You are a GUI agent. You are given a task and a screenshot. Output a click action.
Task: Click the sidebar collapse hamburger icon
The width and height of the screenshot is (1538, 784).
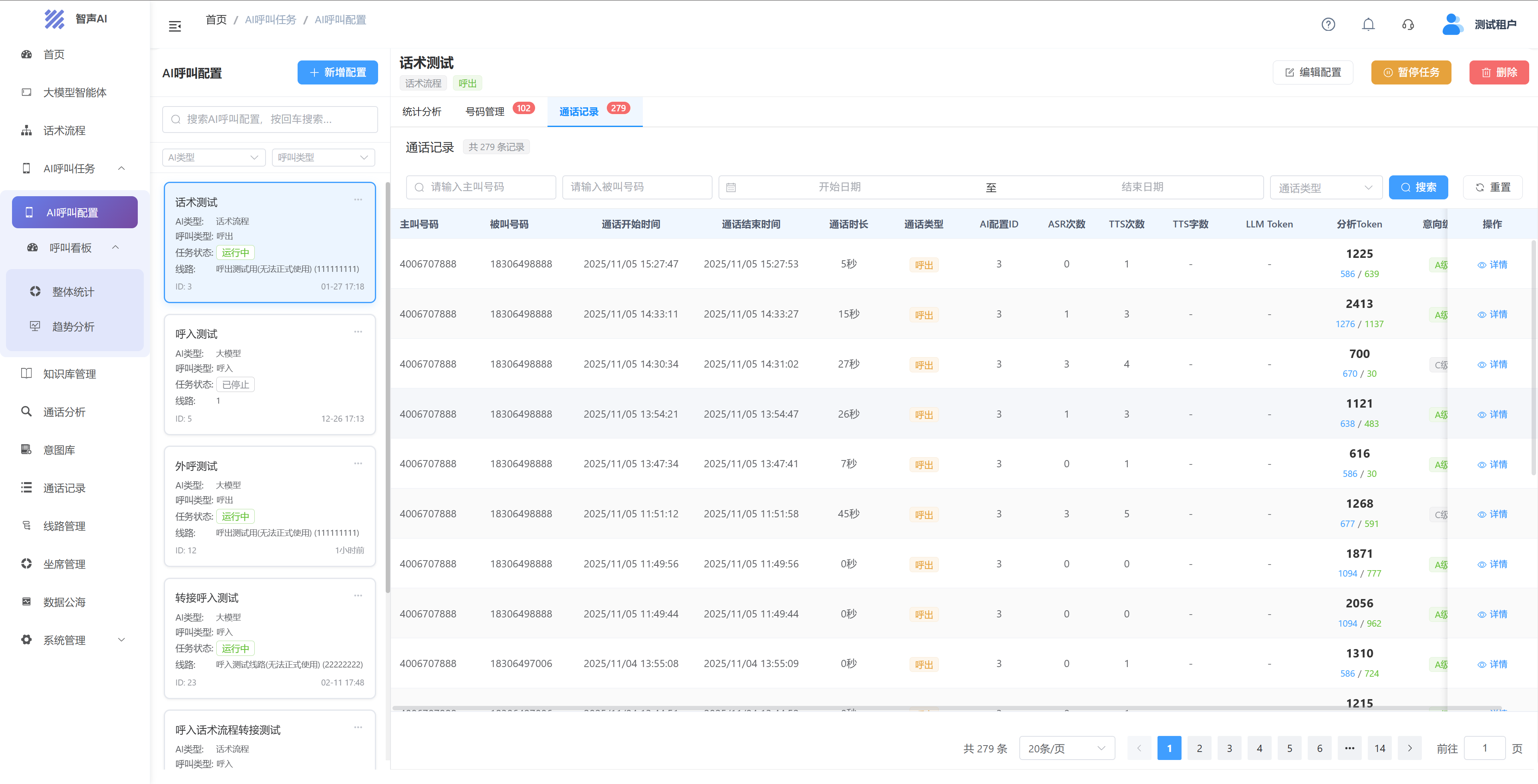click(x=174, y=26)
